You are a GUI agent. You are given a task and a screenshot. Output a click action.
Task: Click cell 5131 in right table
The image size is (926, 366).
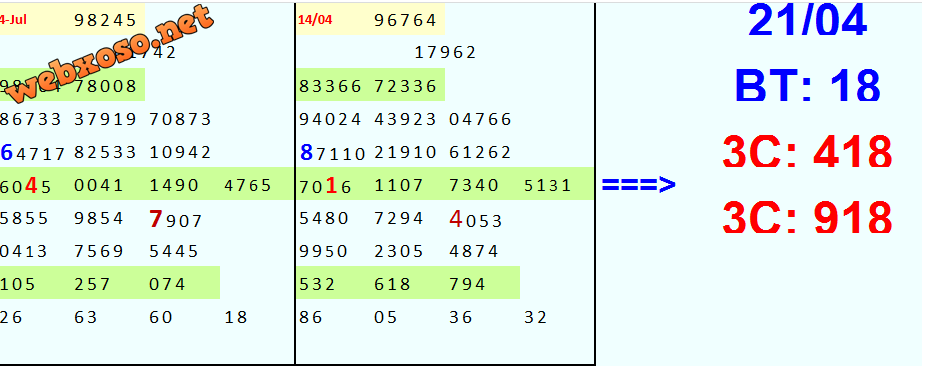547,185
